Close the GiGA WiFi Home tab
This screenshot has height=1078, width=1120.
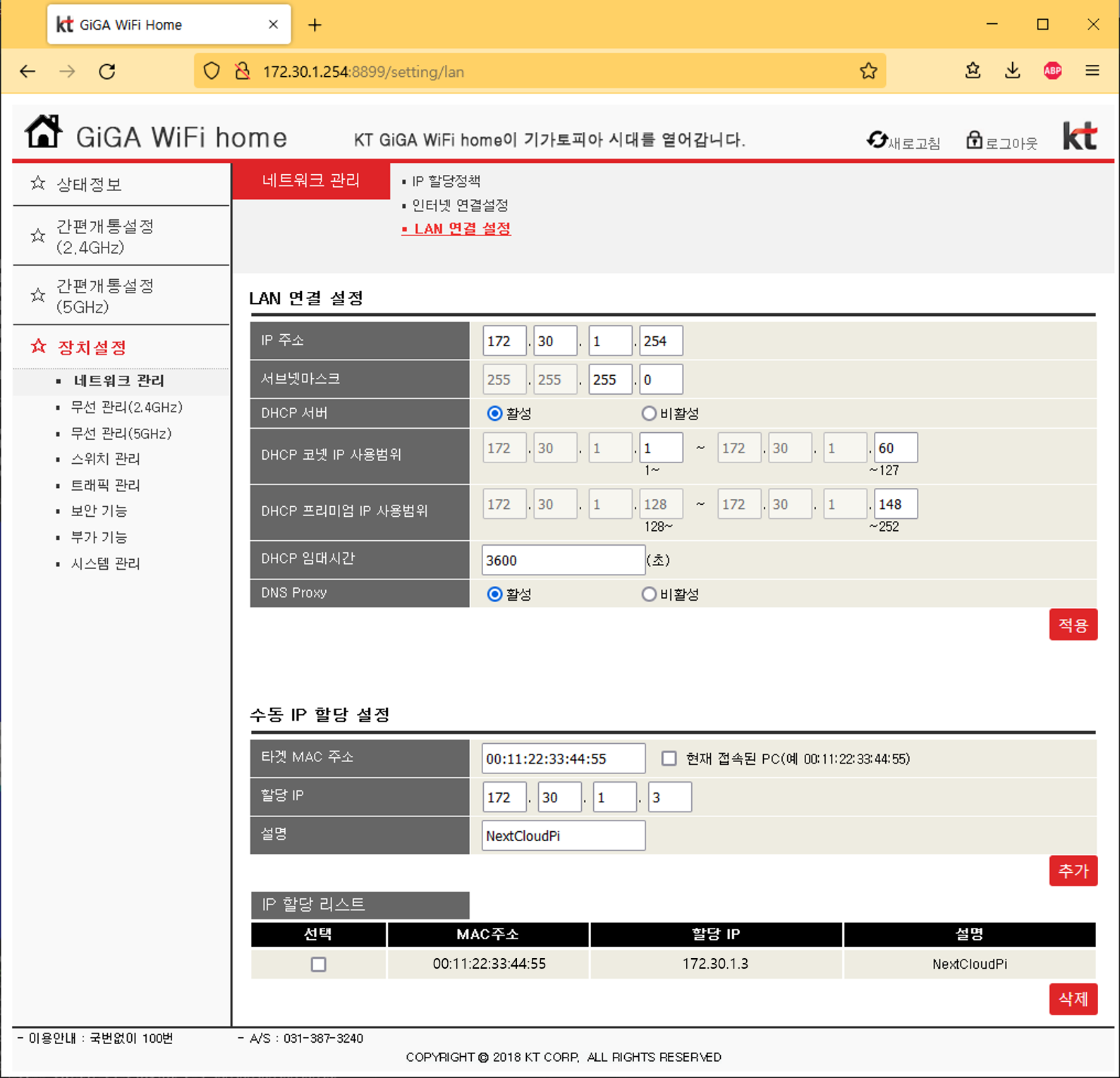tap(274, 25)
